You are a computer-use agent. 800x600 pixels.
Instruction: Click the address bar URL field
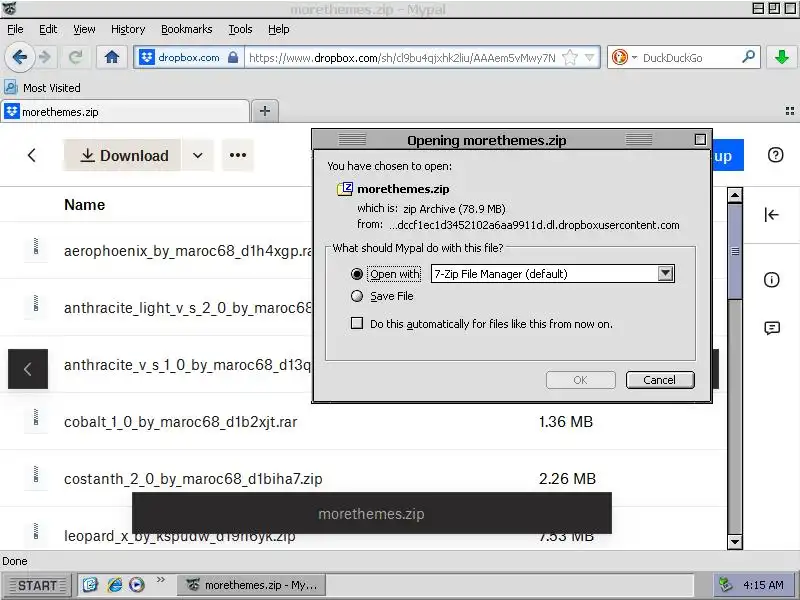[x=403, y=58]
